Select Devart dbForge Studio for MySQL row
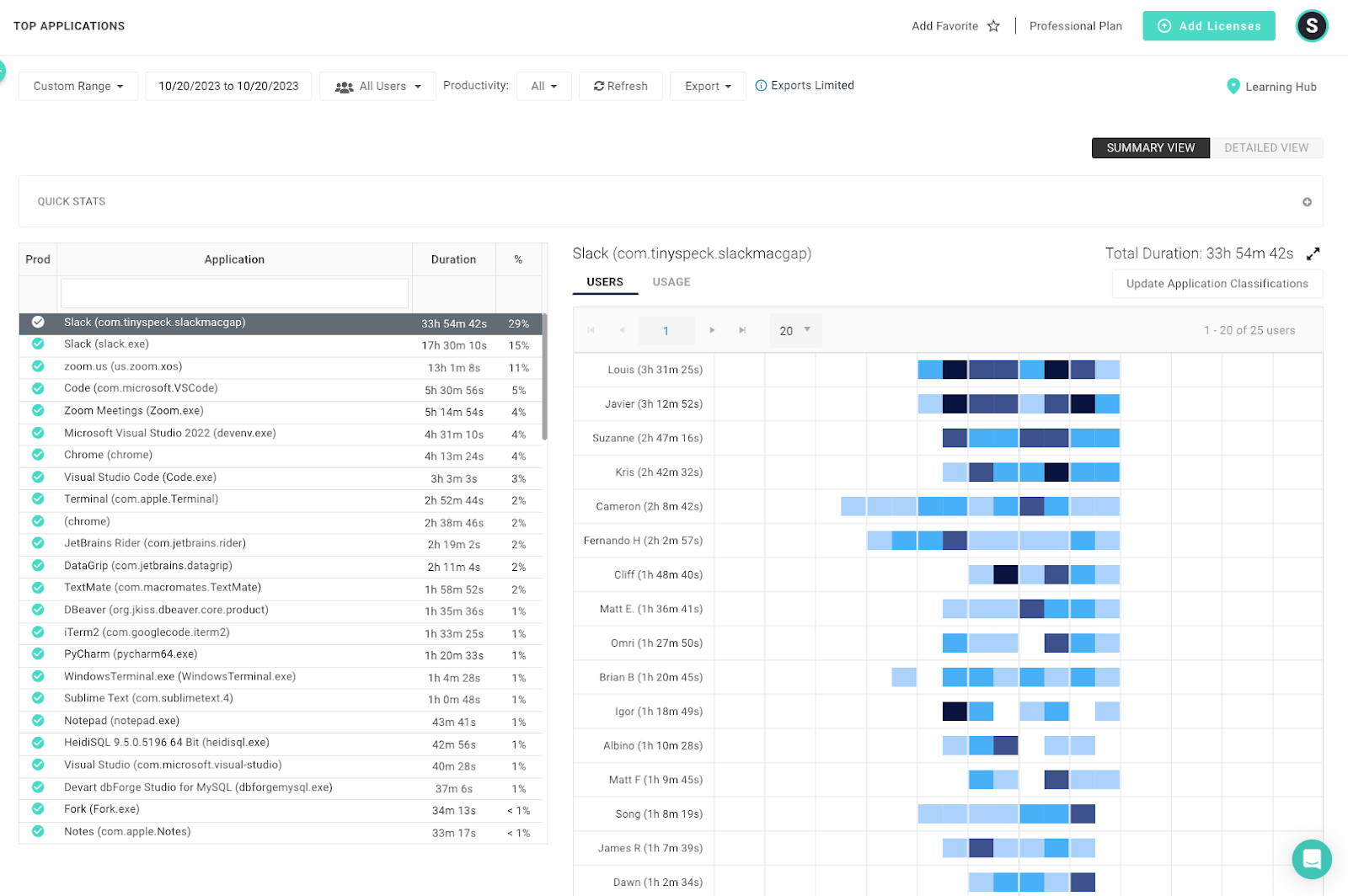The image size is (1348, 896). (x=281, y=787)
